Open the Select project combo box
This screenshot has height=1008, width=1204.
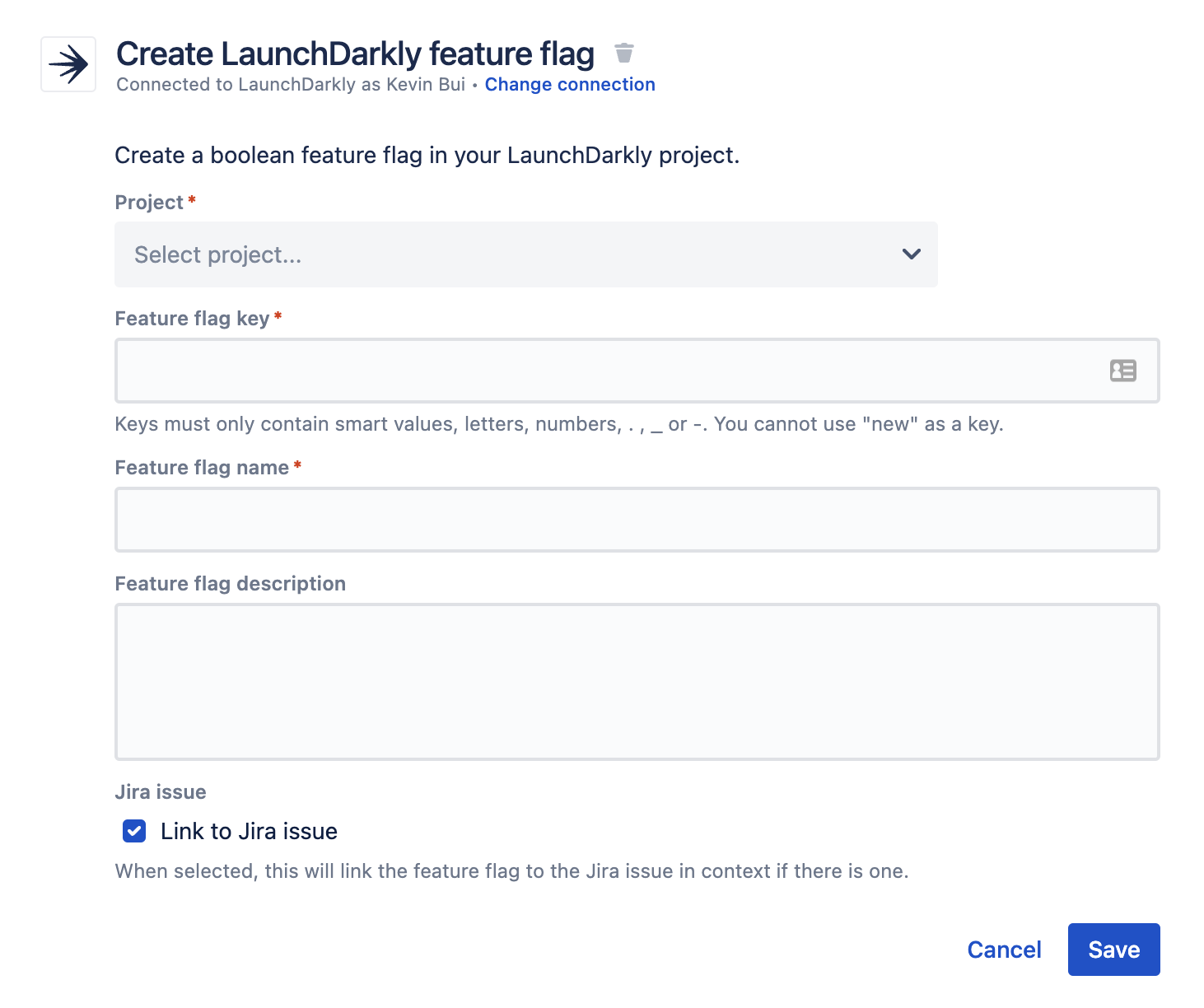[526, 254]
